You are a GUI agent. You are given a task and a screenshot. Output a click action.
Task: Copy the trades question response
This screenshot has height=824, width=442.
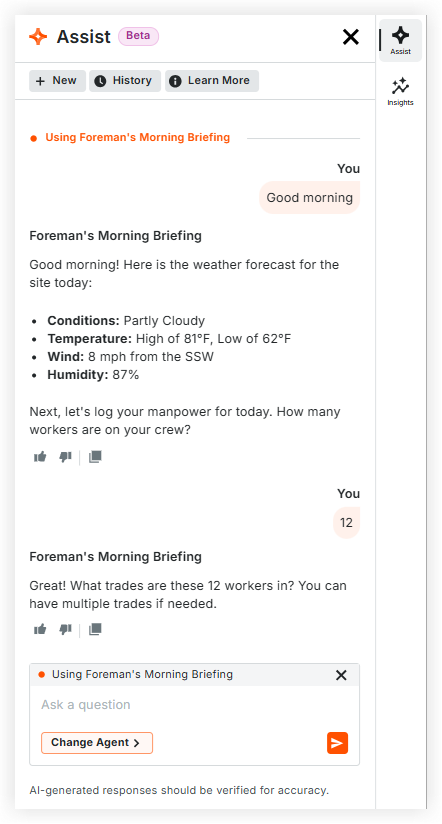95,629
